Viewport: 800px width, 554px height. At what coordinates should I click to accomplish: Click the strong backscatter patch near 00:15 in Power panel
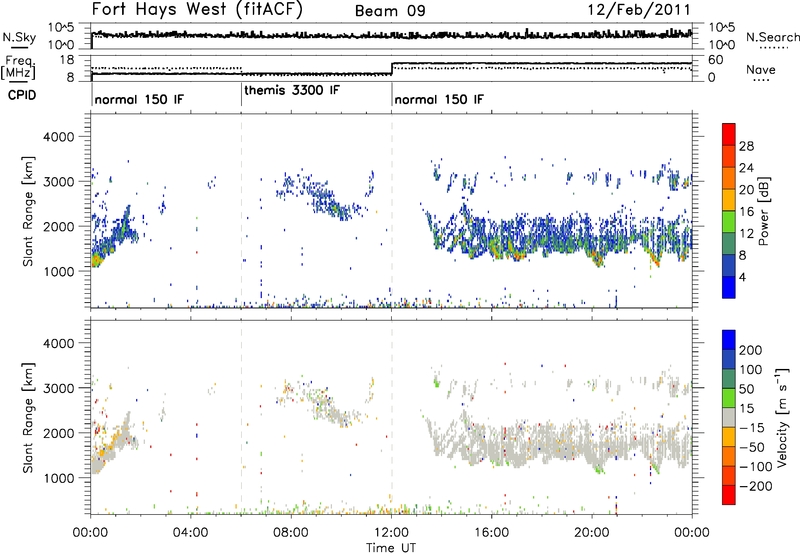[x=97, y=260]
